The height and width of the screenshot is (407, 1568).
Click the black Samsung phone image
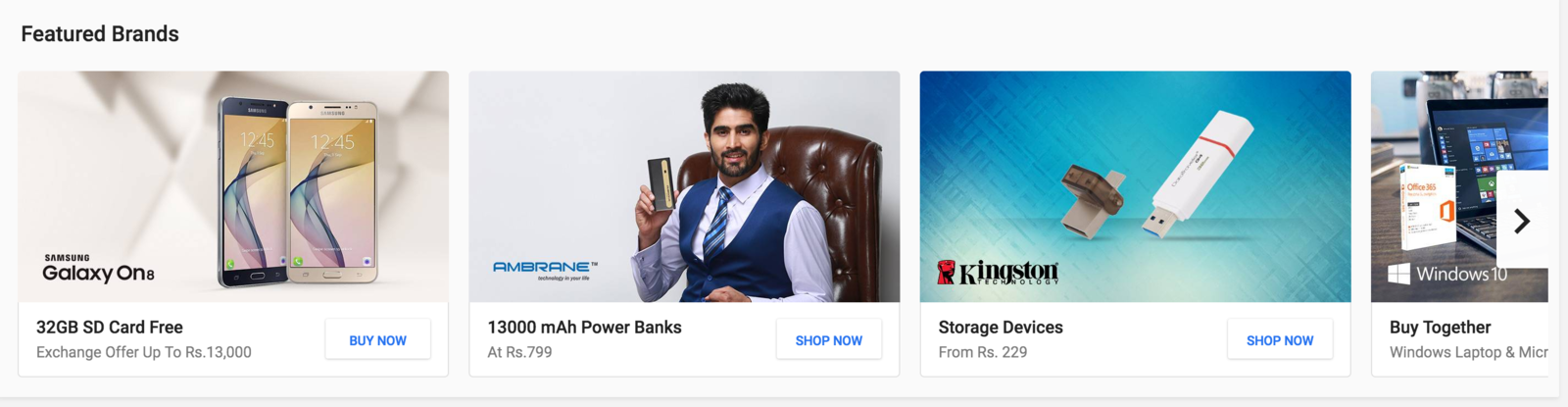pyautogui.click(x=253, y=192)
